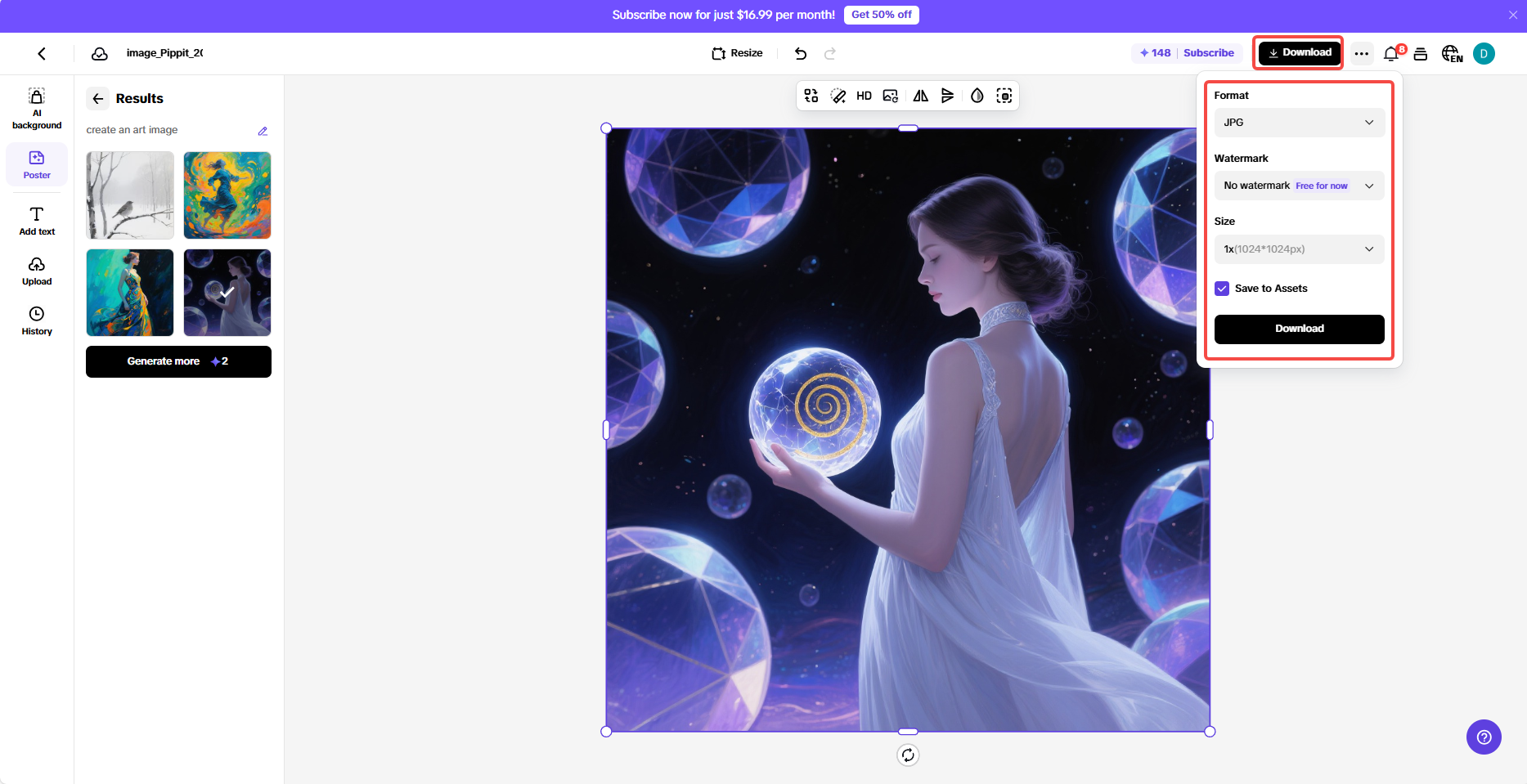1527x784 pixels.
Task: Open the Format dropdown showing JPG
Action: [1299, 123]
